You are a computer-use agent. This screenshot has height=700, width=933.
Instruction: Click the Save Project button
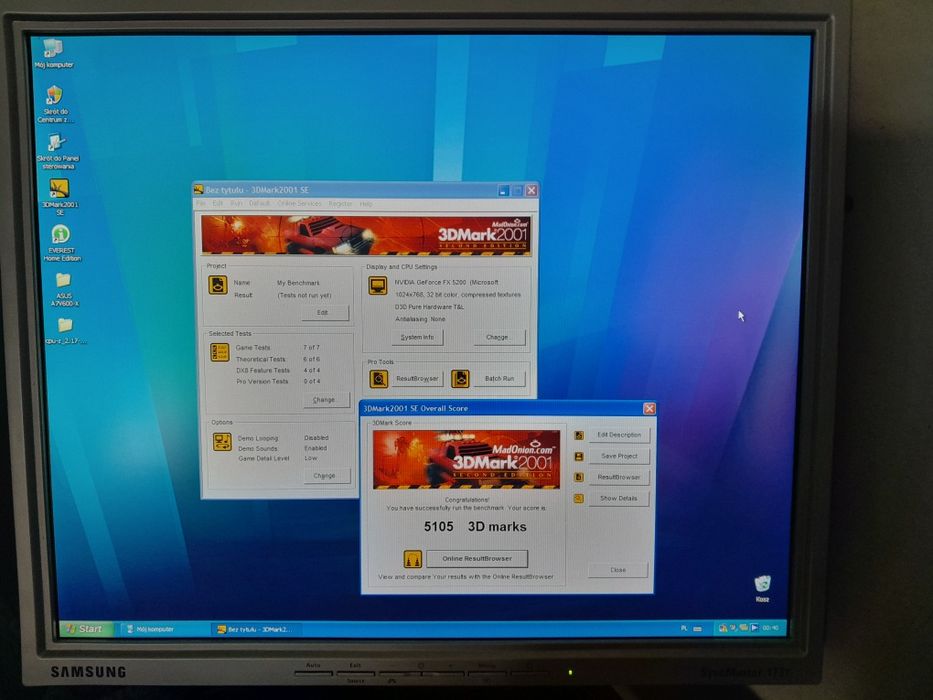coord(619,456)
